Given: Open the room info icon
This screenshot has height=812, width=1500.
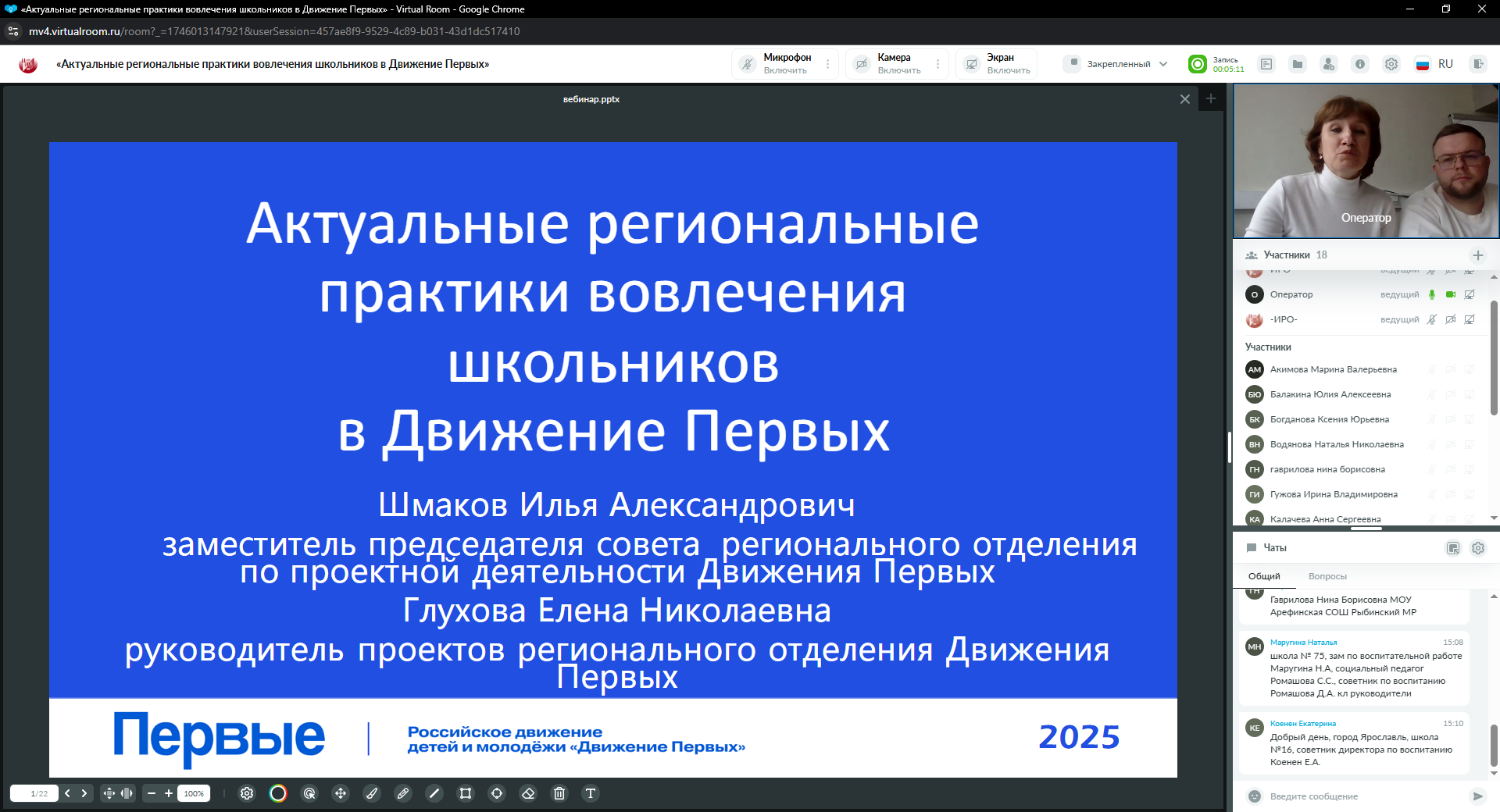Looking at the screenshot, I should (x=1360, y=64).
